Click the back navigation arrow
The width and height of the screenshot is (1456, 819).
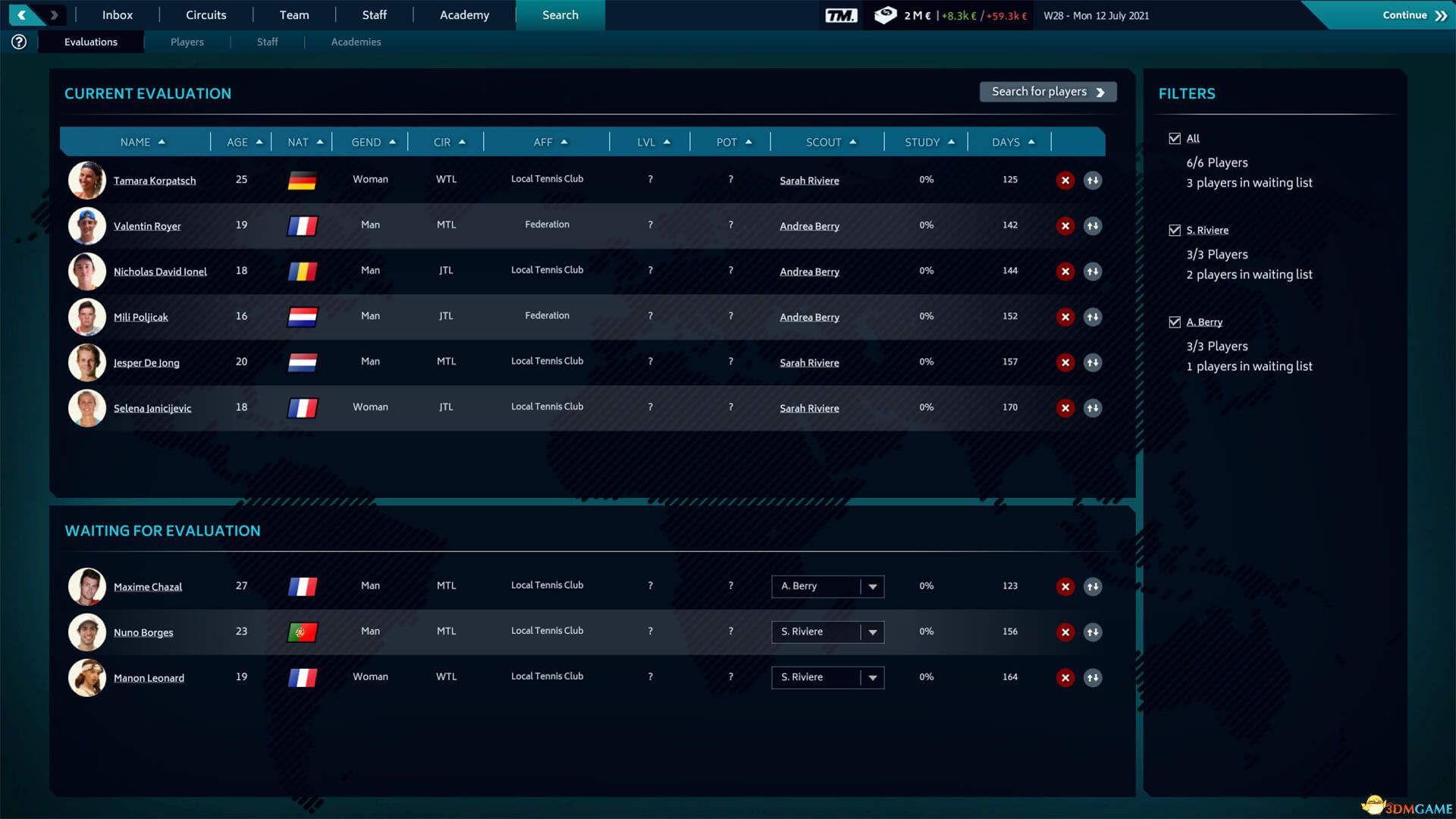22,15
